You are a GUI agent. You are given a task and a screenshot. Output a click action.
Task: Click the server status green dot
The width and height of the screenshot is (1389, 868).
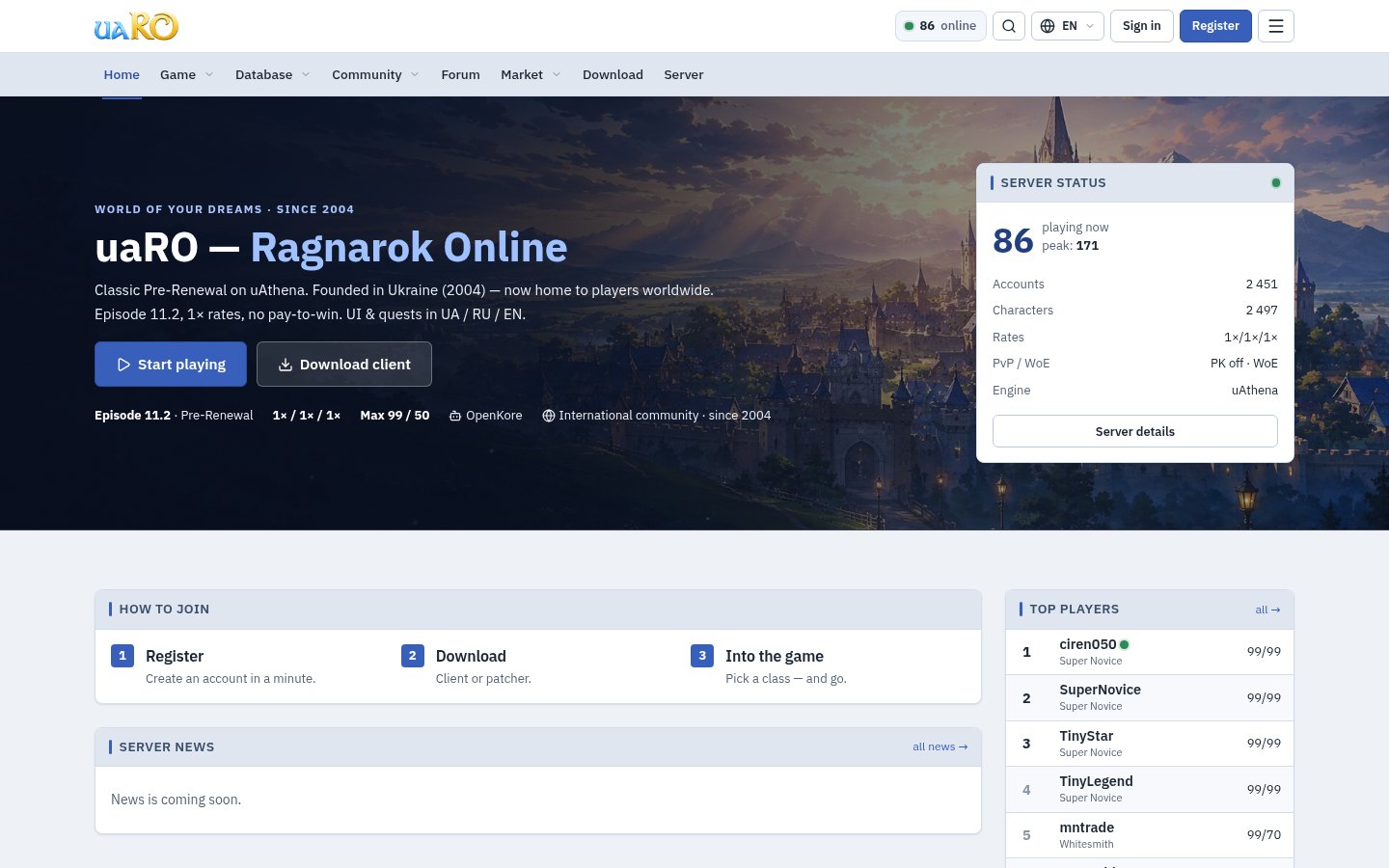(1276, 182)
